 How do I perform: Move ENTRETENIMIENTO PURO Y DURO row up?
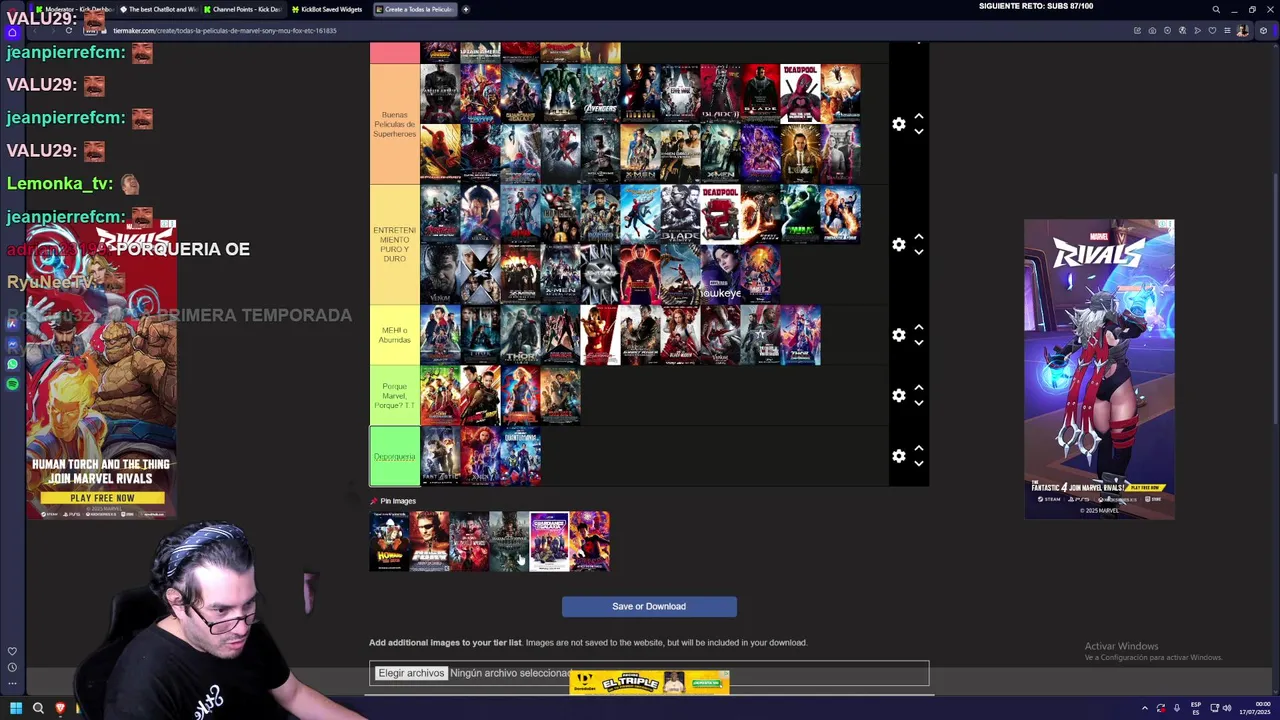point(918,237)
